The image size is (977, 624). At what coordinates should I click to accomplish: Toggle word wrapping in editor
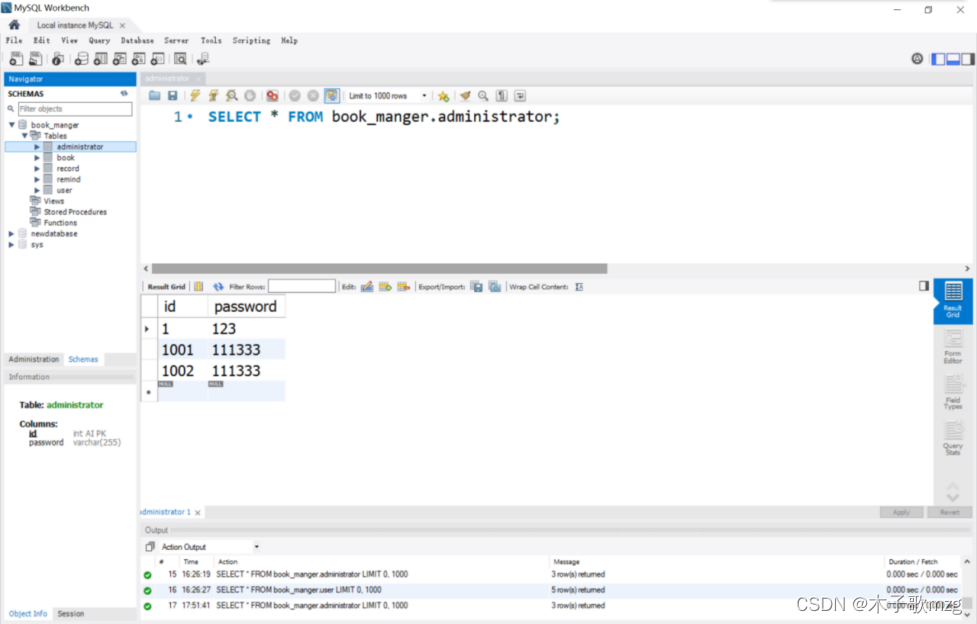(x=520, y=95)
